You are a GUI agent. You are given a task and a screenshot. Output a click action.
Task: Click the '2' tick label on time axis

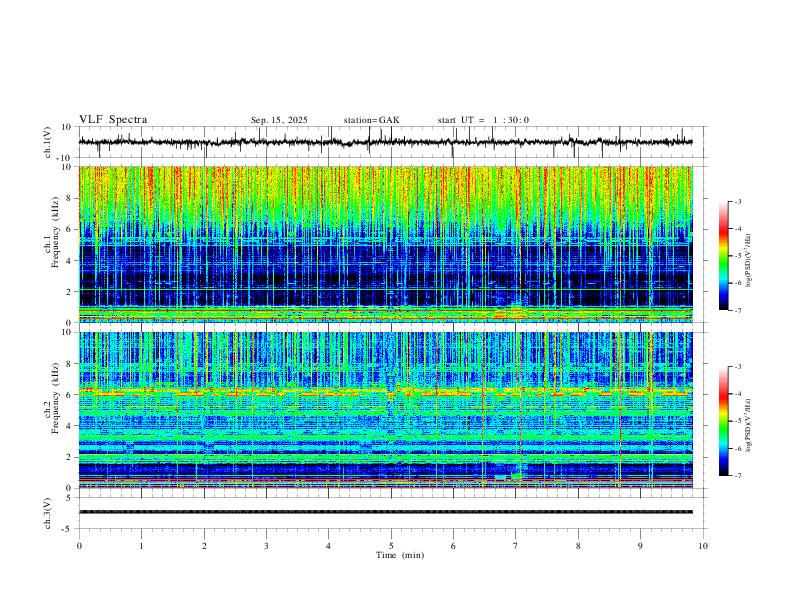204,546
